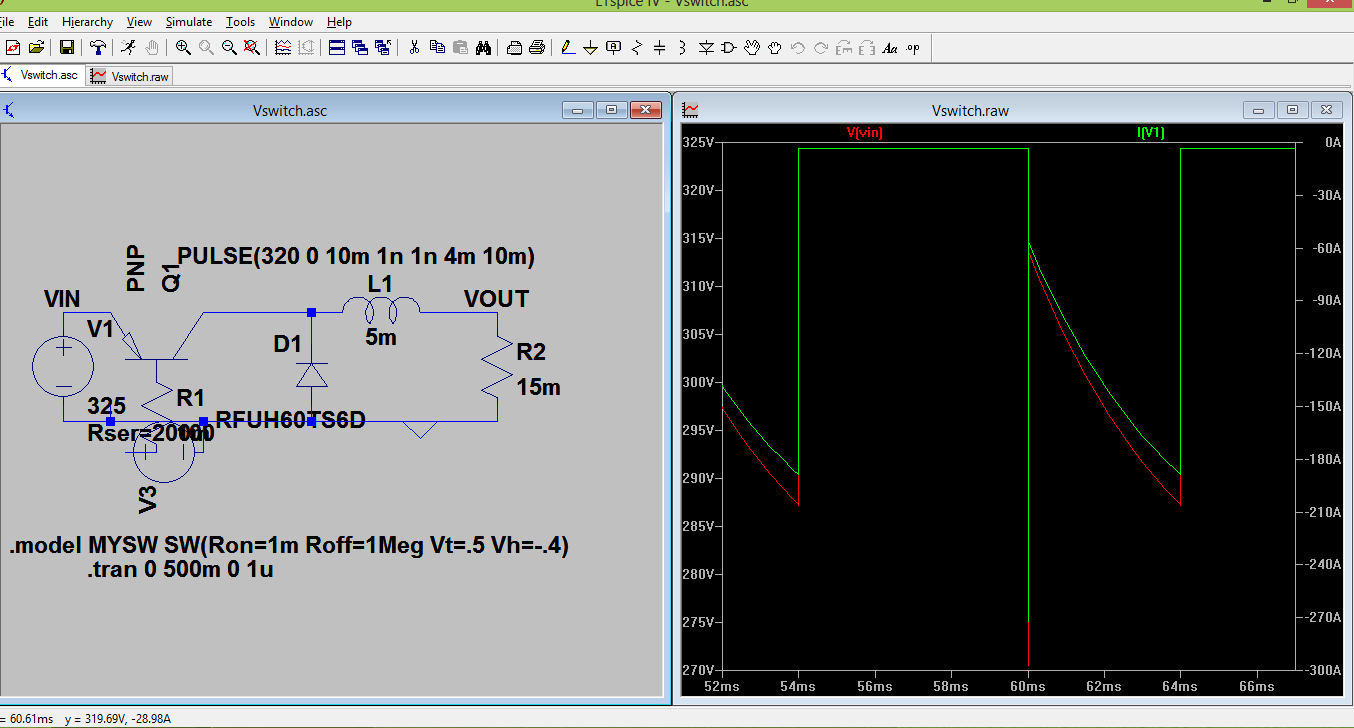The image size is (1354, 728).
Task: Save the schematic with the floppy icon
Action: point(67,47)
